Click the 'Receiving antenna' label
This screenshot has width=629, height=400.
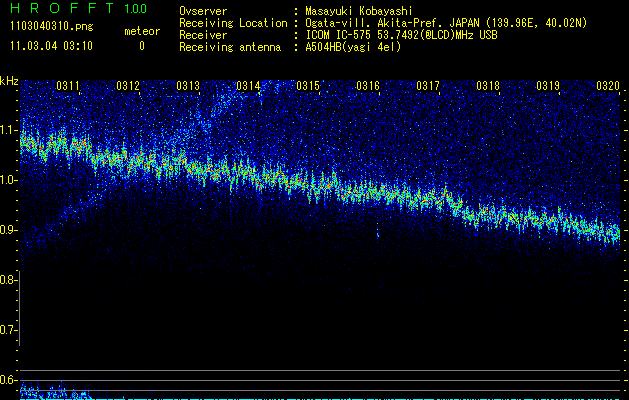230,47
